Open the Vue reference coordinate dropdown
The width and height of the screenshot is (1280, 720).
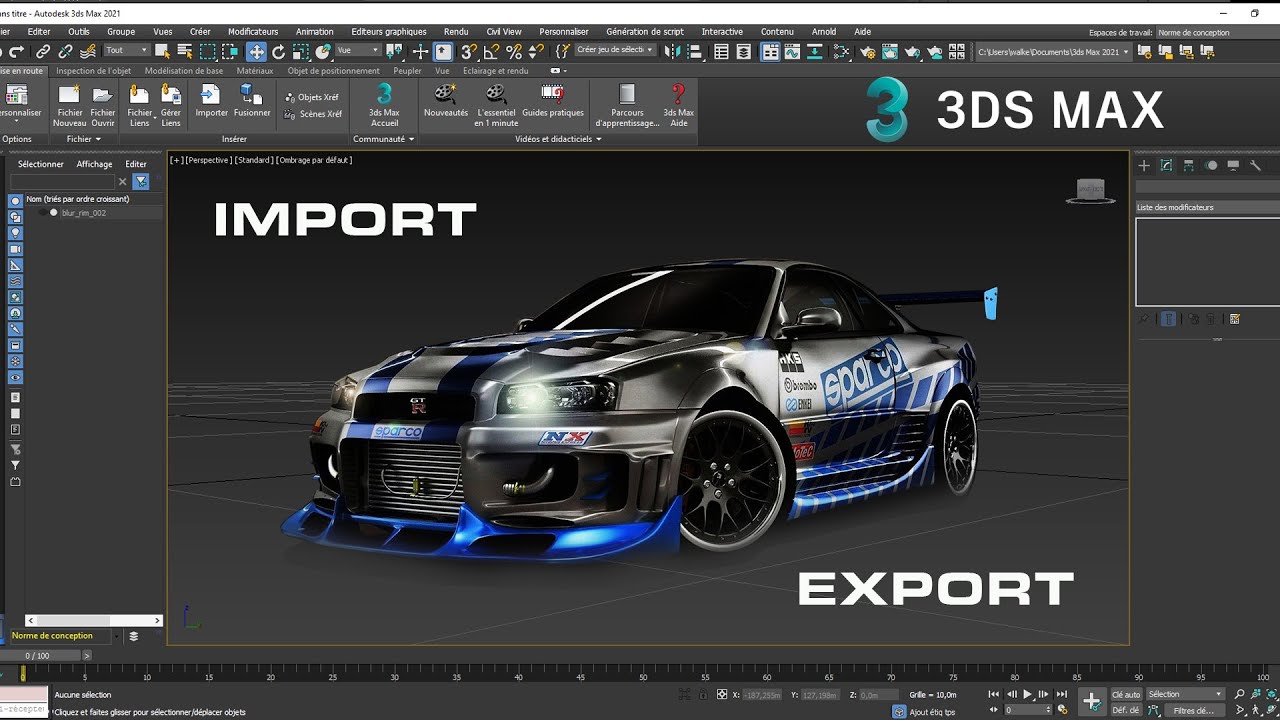tap(358, 50)
